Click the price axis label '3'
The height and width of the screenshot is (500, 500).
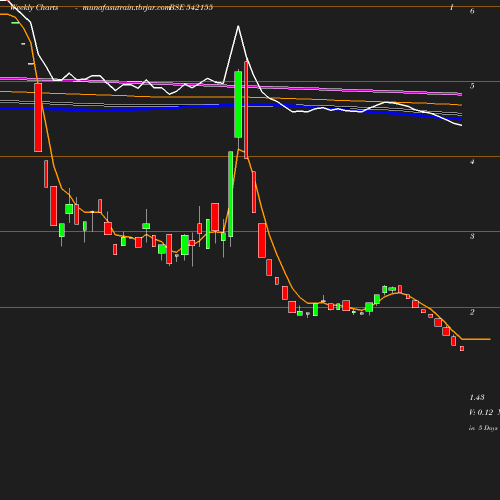472,236
